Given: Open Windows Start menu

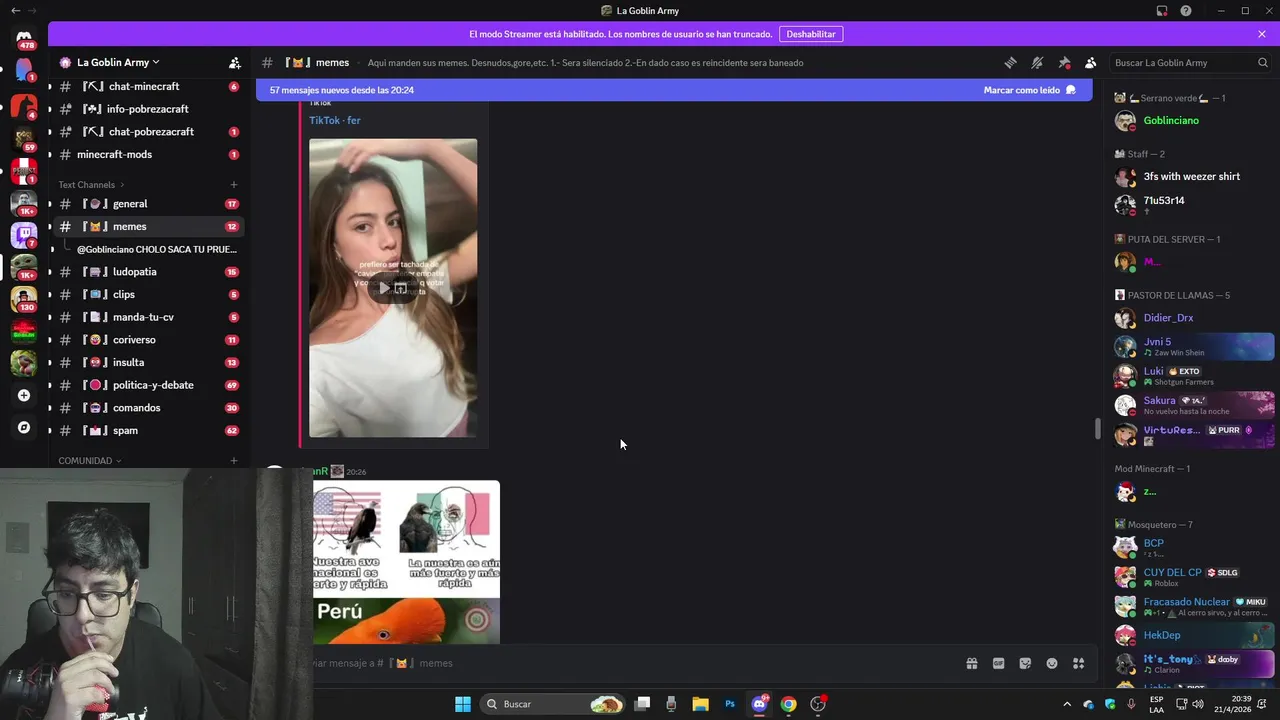Looking at the screenshot, I should click(x=462, y=704).
